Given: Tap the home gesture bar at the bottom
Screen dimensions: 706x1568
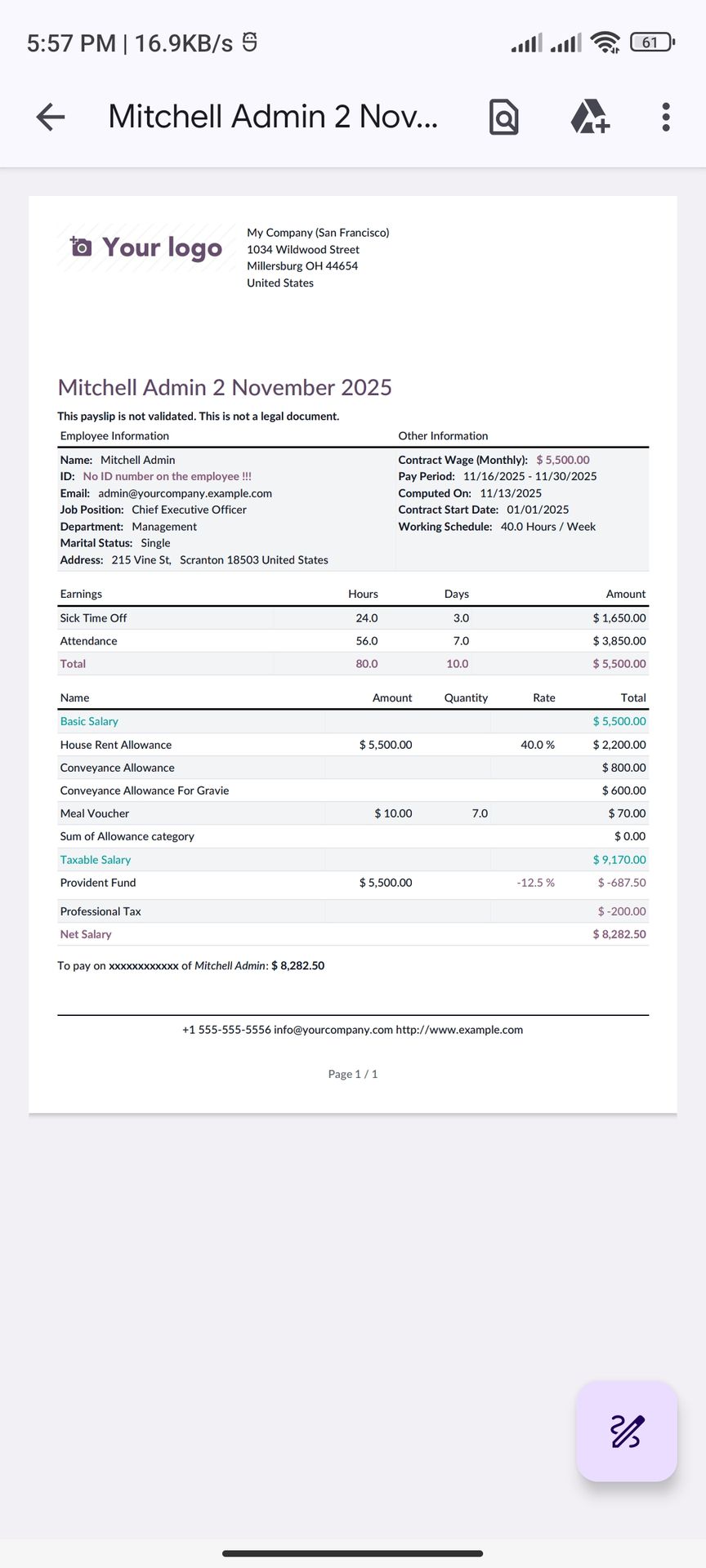Looking at the screenshot, I should 353,1553.
